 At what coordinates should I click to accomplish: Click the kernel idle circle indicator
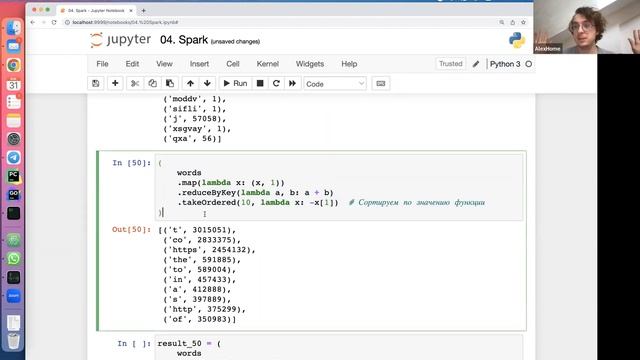tap(529, 64)
